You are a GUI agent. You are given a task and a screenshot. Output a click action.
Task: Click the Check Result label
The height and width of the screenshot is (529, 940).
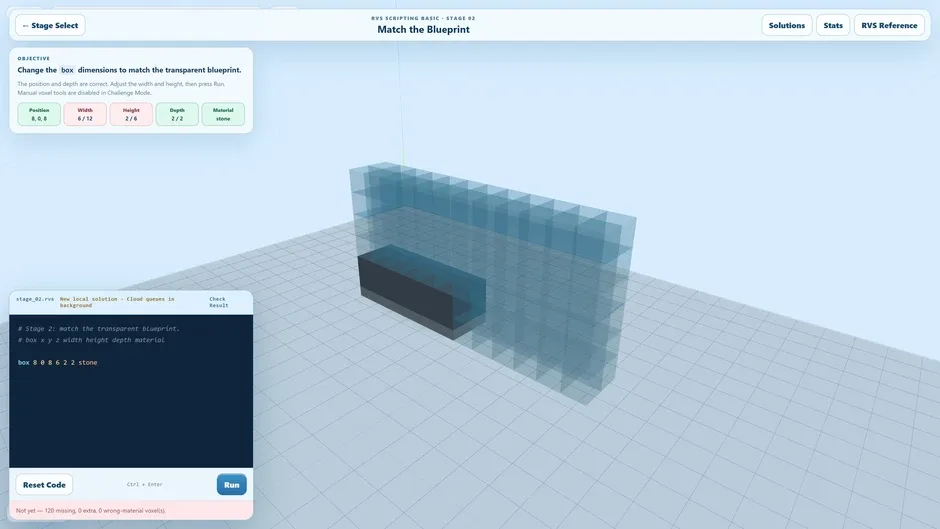coord(218,302)
